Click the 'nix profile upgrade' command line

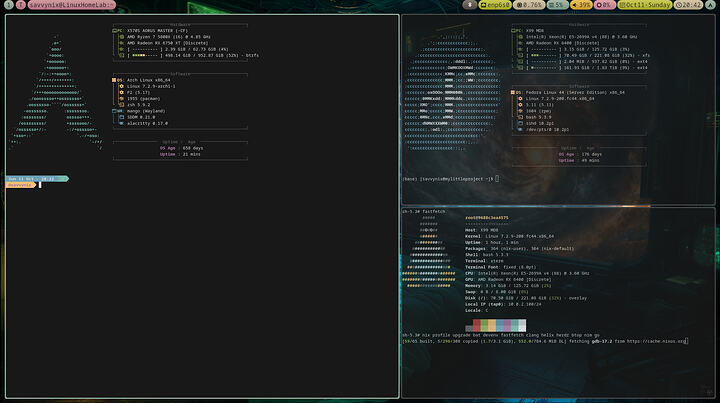(501, 335)
